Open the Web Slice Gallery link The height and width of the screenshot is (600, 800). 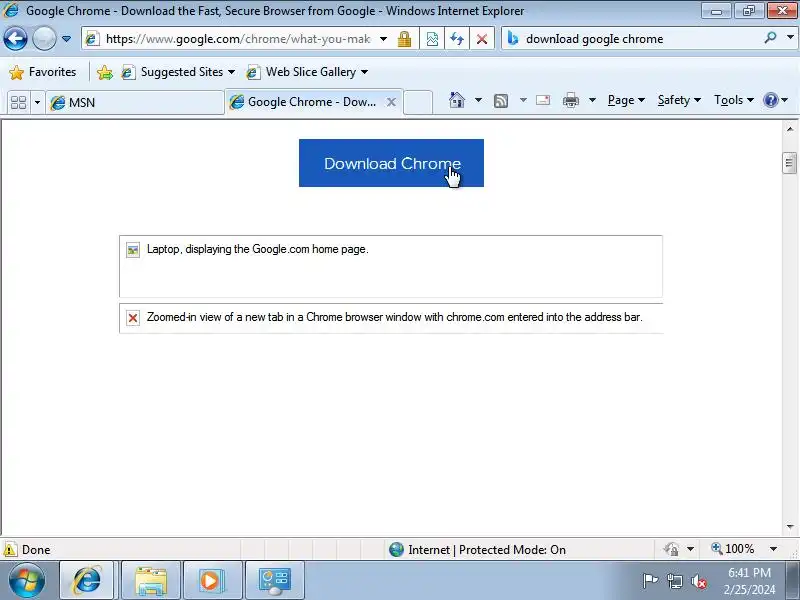tap(307, 72)
